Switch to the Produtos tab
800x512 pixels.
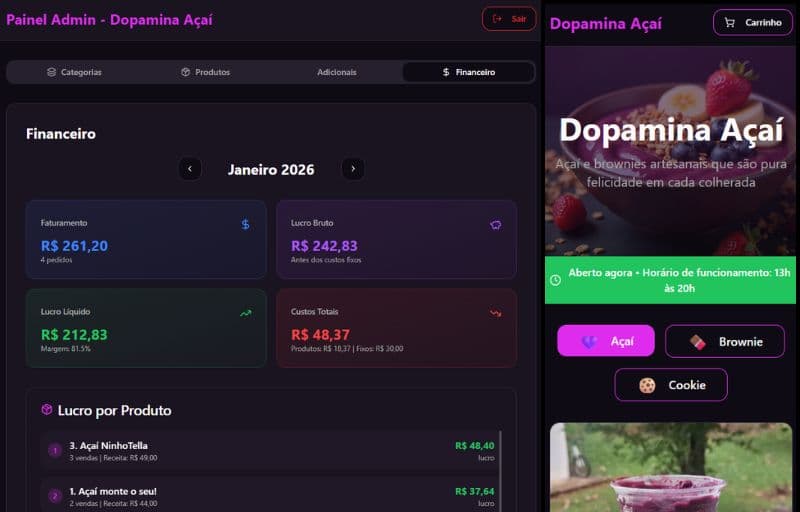tap(206, 72)
